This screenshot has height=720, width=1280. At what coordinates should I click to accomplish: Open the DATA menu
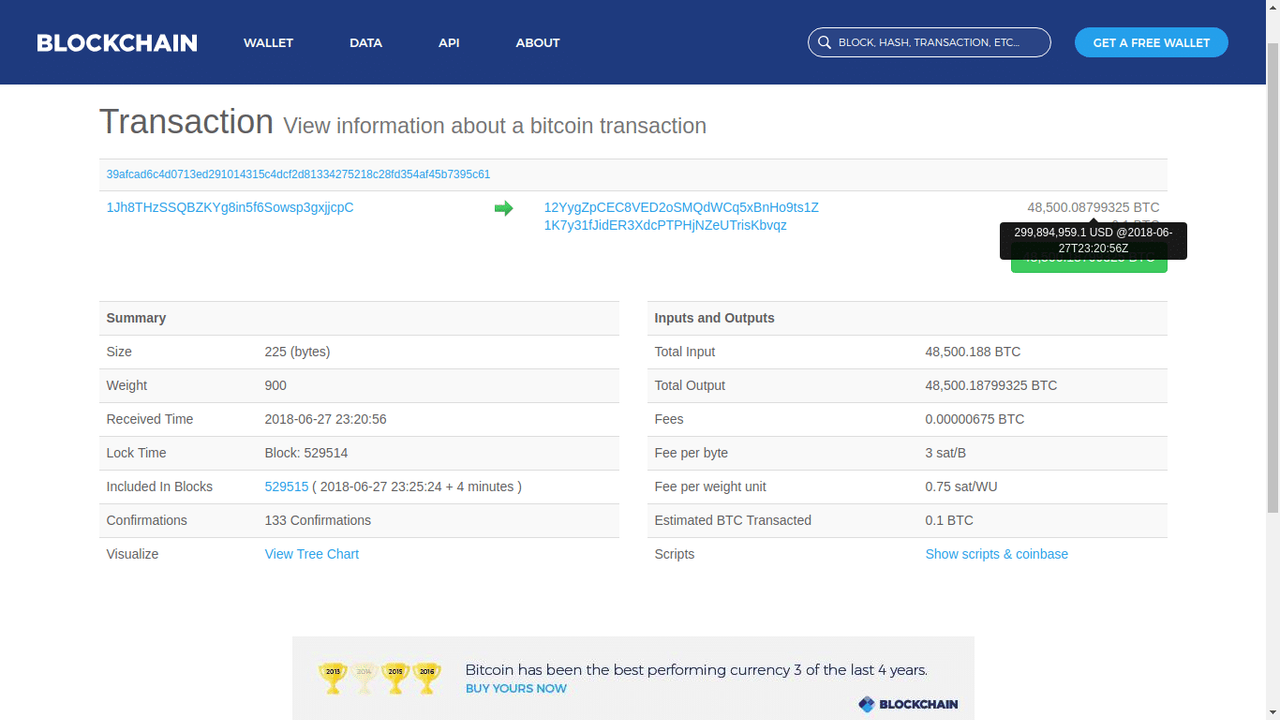coord(366,43)
